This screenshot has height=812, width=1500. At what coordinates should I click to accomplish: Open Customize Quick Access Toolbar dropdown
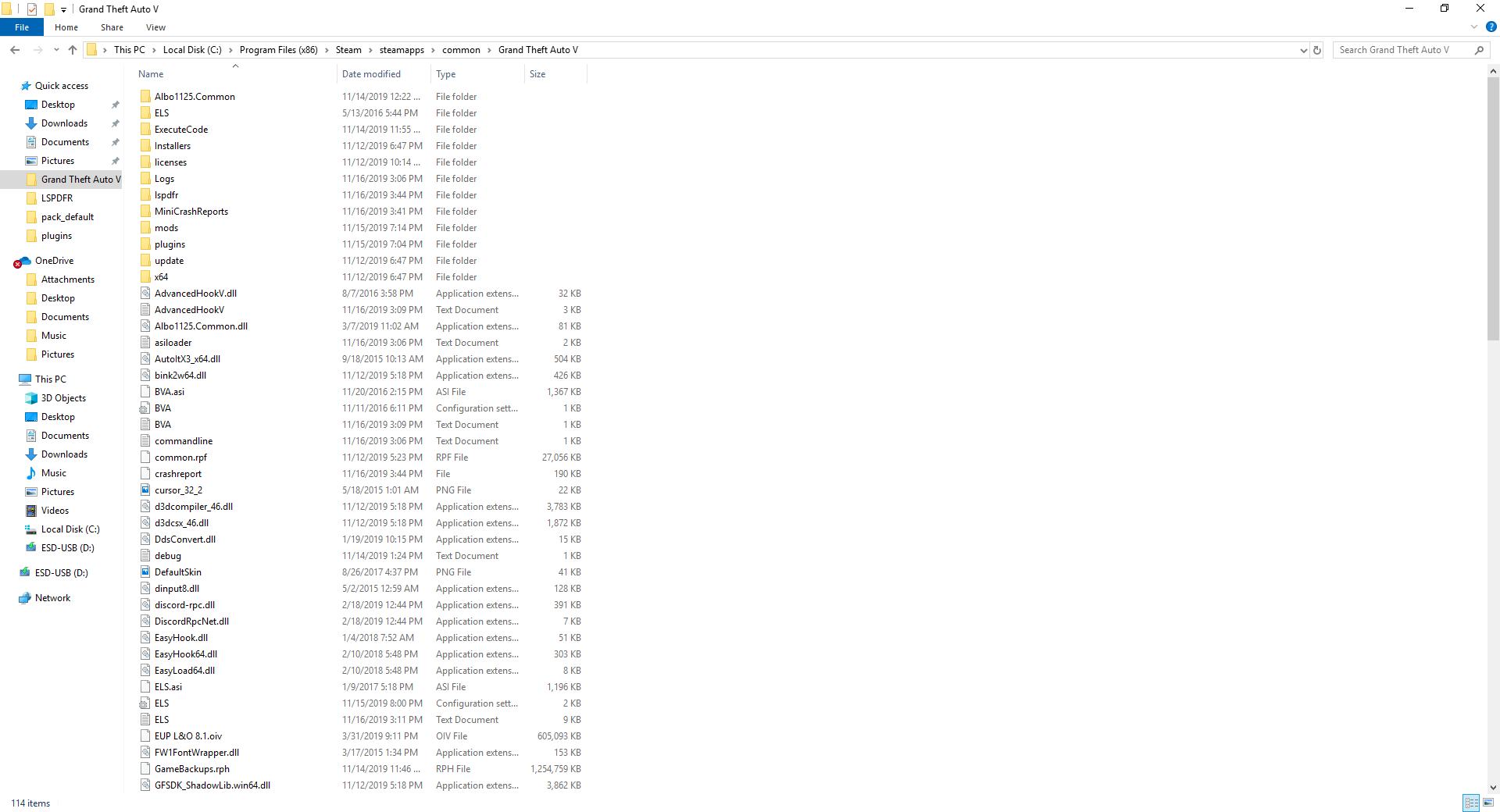pyautogui.click(x=63, y=9)
